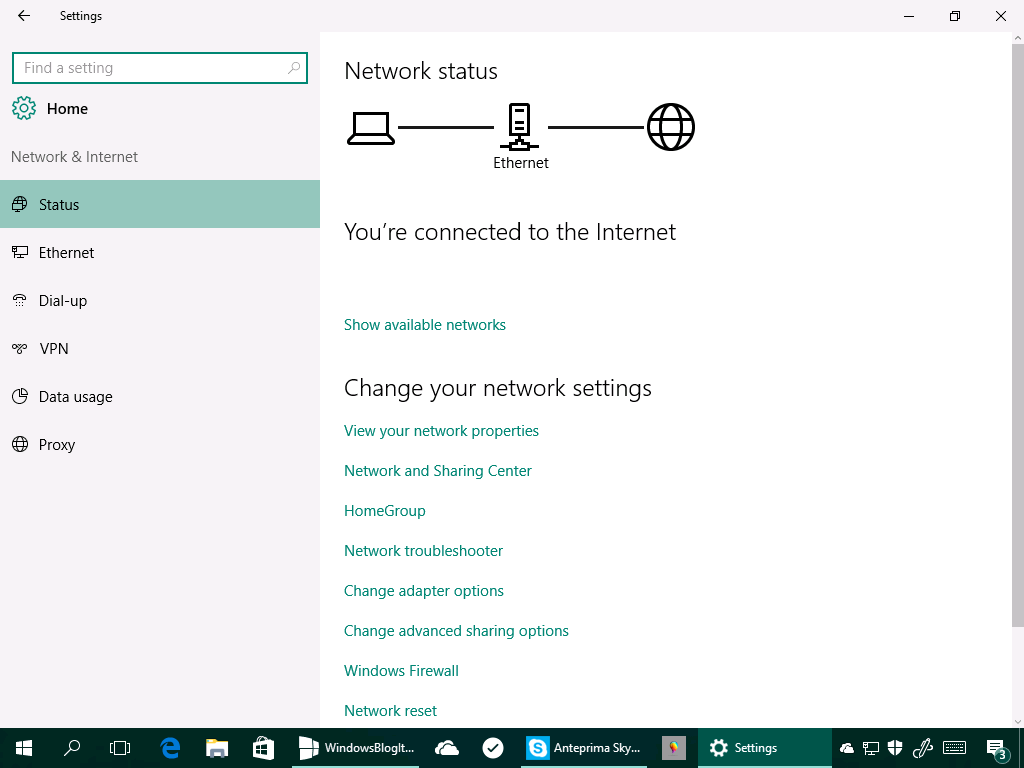Click the Settings taskbar button
Image resolution: width=1024 pixels, height=768 pixels.
pyautogui.click(x=764, y=748)
